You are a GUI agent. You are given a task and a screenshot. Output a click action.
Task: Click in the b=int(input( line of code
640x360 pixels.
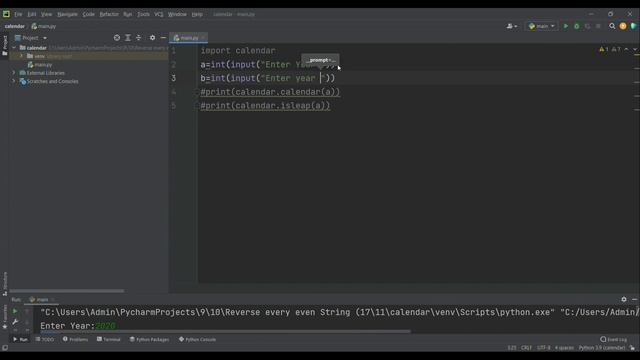(x=267, y=78)
